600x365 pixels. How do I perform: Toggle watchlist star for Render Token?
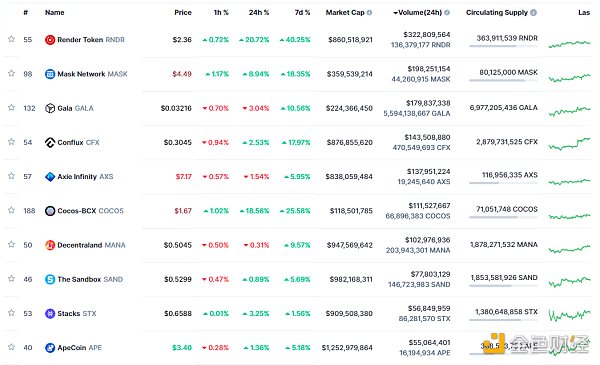pos(11,39)
